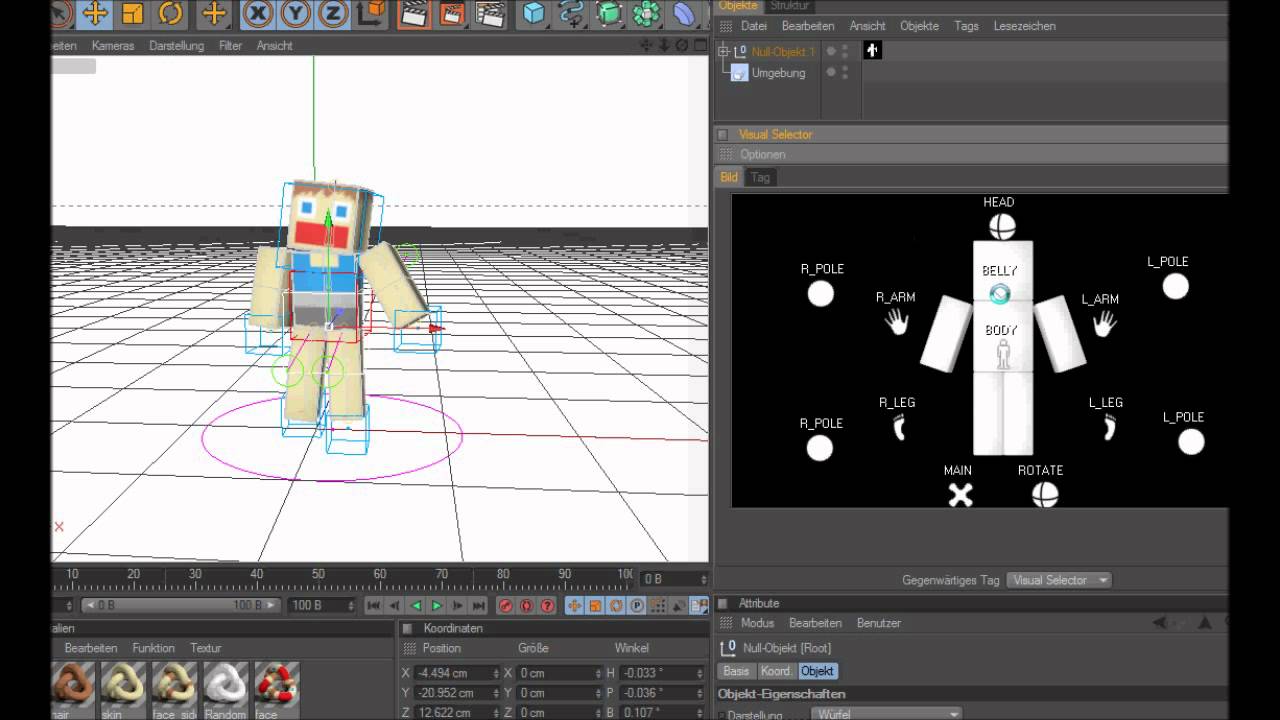Open Benutzer menu in Attribute manager
This screenshot has width=1280, height=720.
879,623
